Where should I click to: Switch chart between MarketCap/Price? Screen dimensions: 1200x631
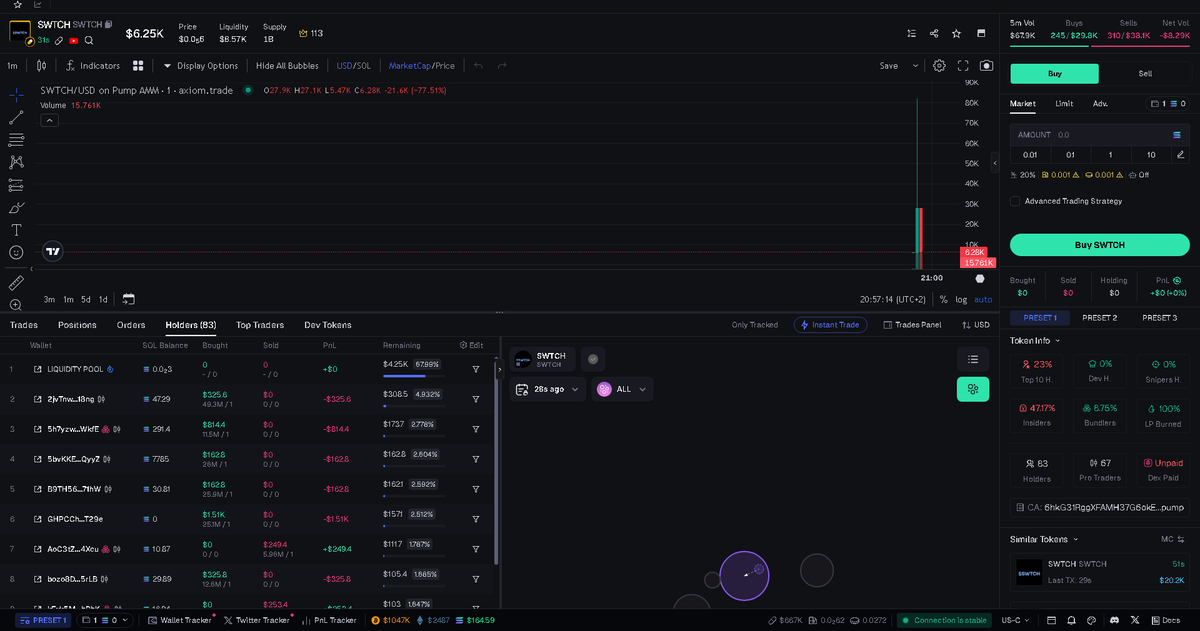(x=421, y=66)
